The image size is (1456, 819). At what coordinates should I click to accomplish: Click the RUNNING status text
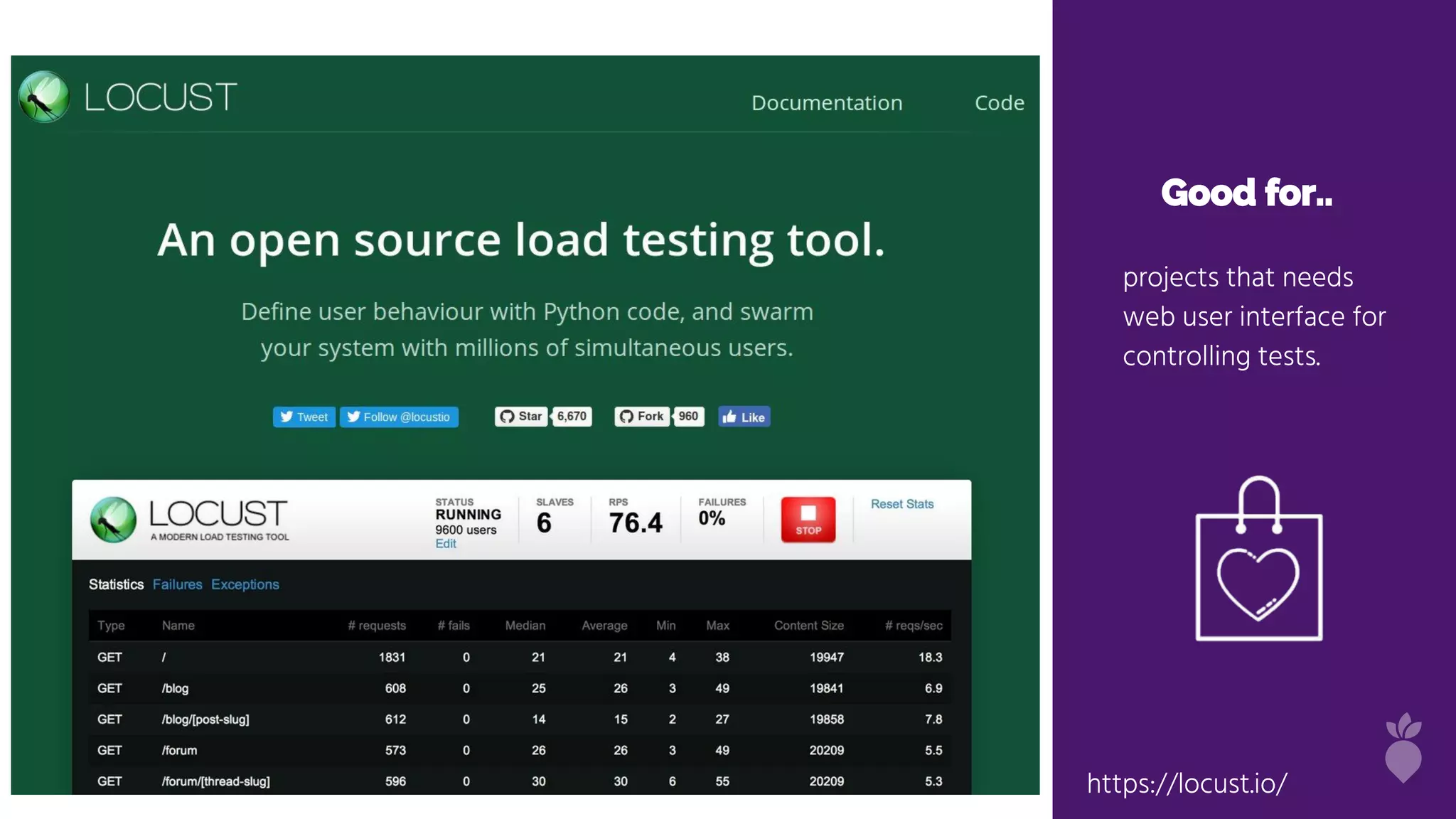(468, 515)
